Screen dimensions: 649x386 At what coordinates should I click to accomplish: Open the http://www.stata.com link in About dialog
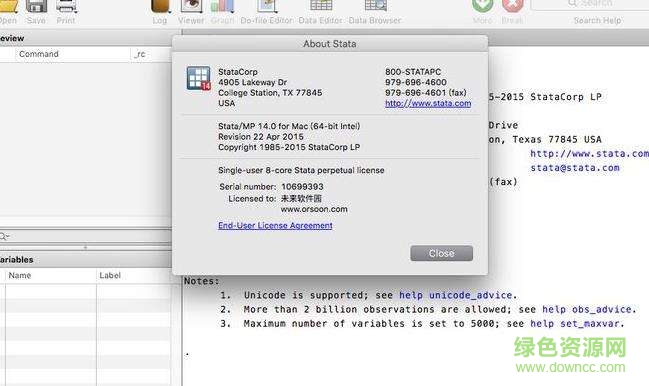pos(428,103)
